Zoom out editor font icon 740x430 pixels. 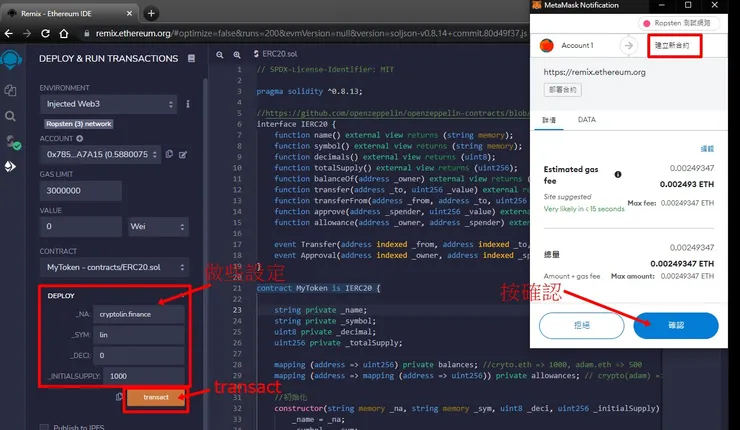point(220,55)
